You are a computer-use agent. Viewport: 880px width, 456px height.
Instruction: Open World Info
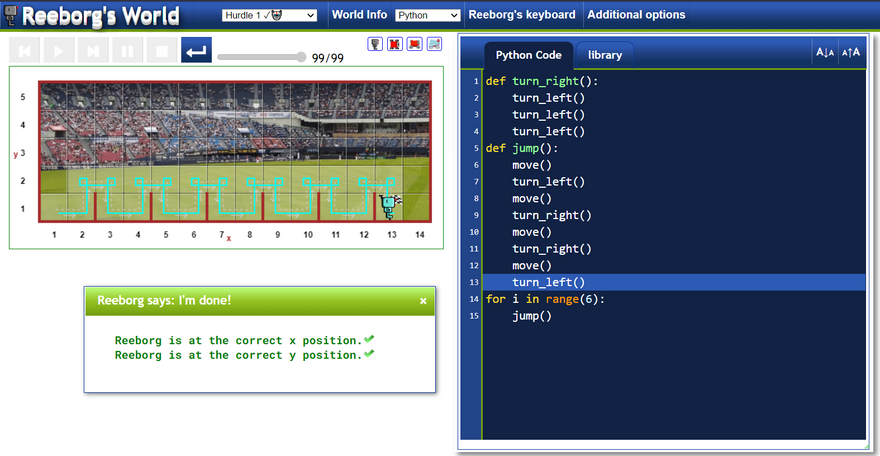click(359, 15)
